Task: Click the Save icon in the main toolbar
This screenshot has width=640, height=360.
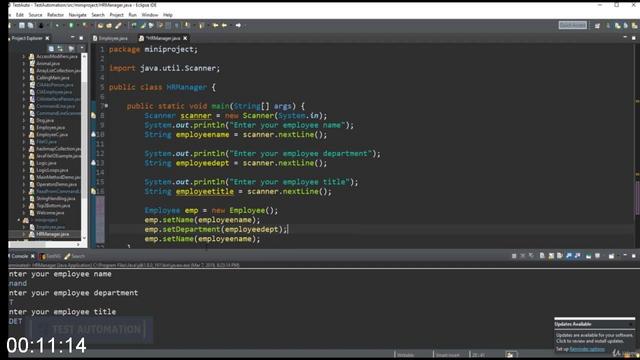Action: pyautogui.click(x=22, y=25)
